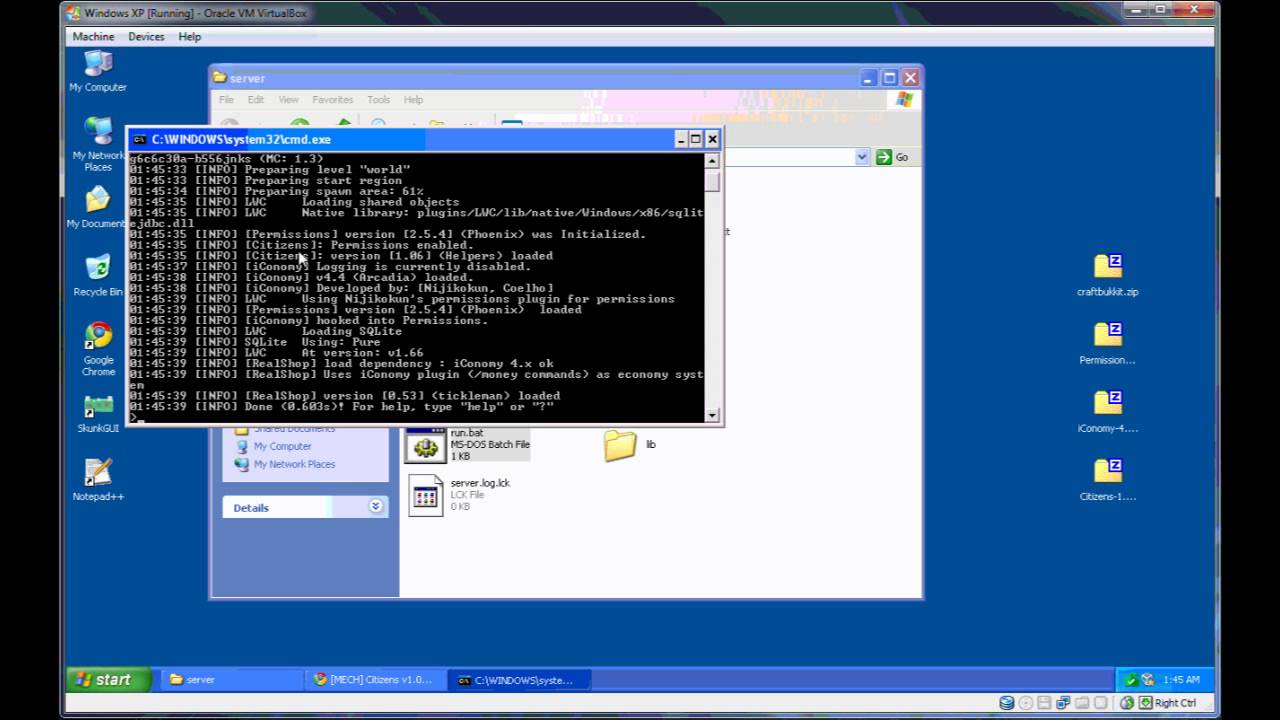Select the server.log.lck file icon
This screenshot has height=720, width=1280.
point(426,495)
